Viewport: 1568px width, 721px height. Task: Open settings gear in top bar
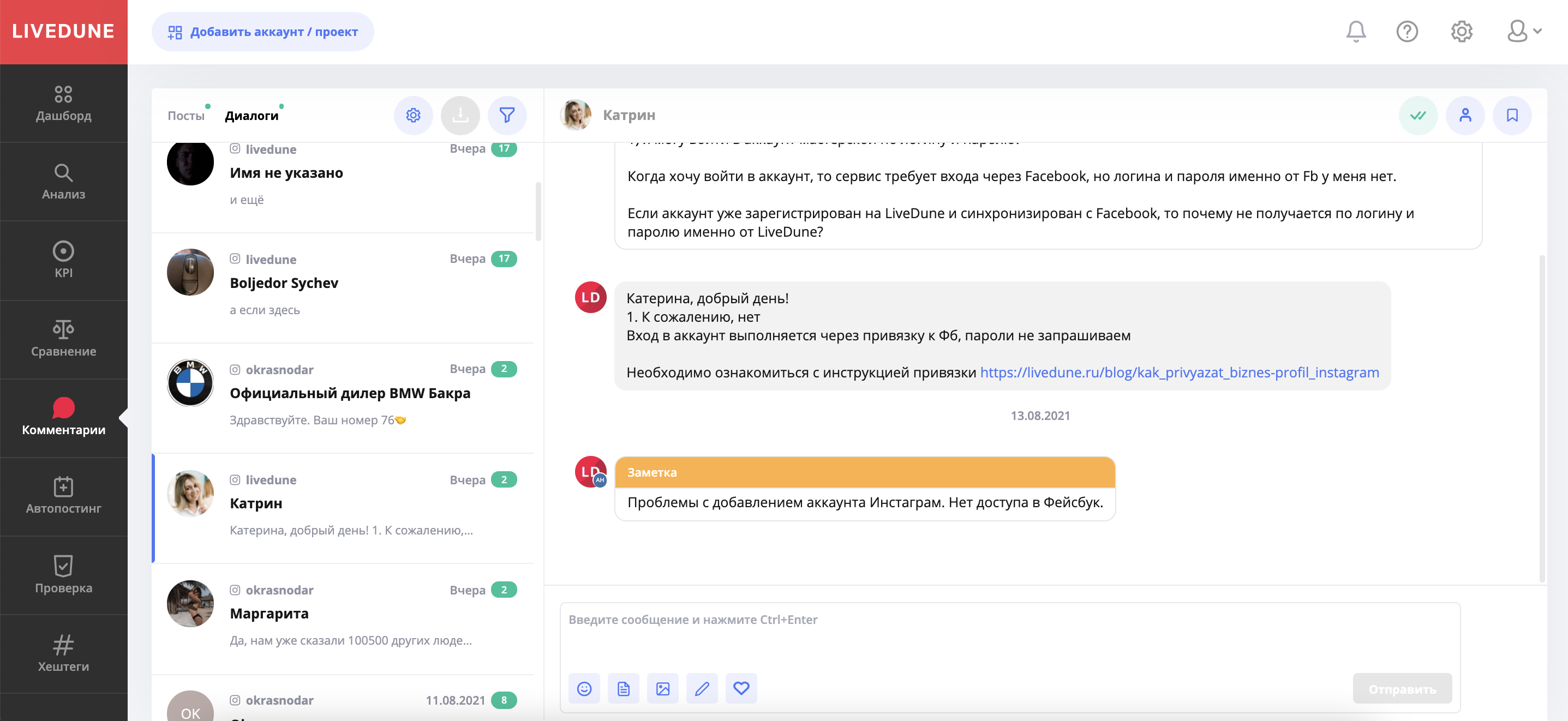1461,31
